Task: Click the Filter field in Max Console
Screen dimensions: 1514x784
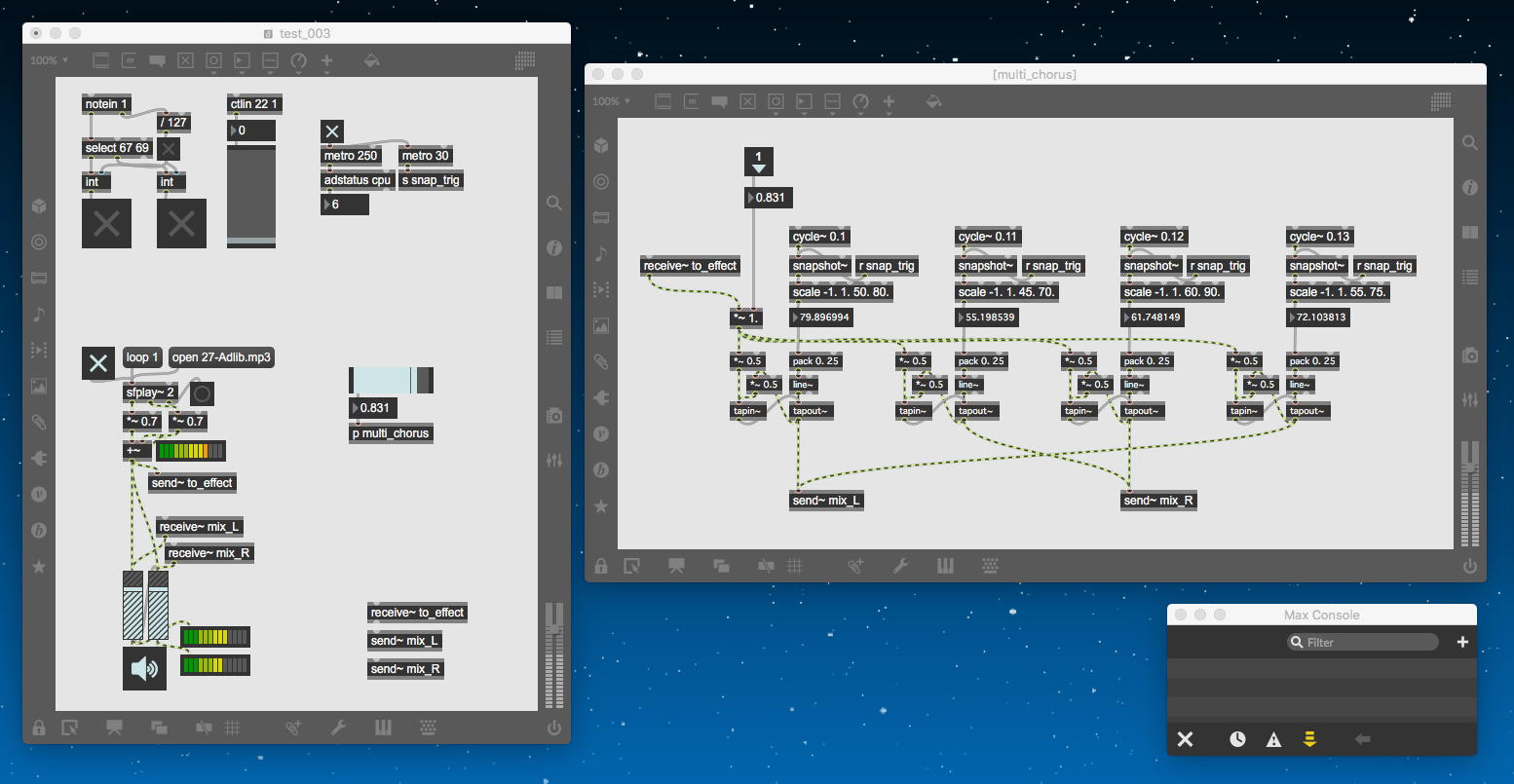Action: (x=1363, y=642)
